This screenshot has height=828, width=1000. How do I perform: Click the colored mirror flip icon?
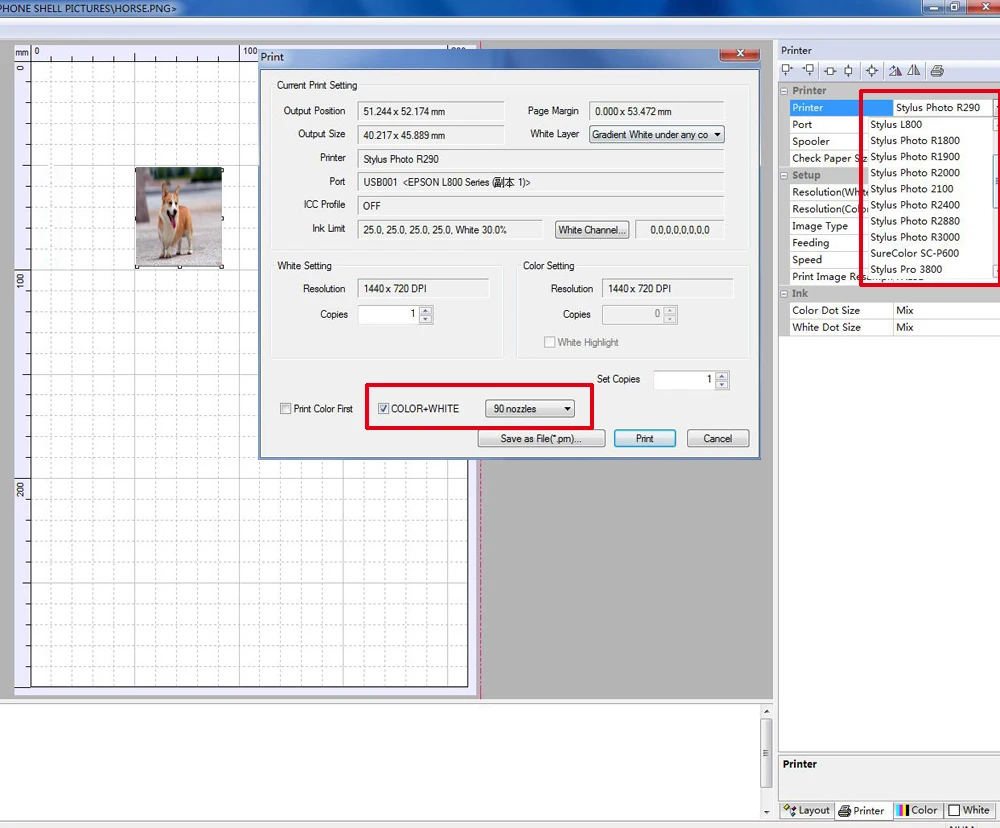pos(895,70)
